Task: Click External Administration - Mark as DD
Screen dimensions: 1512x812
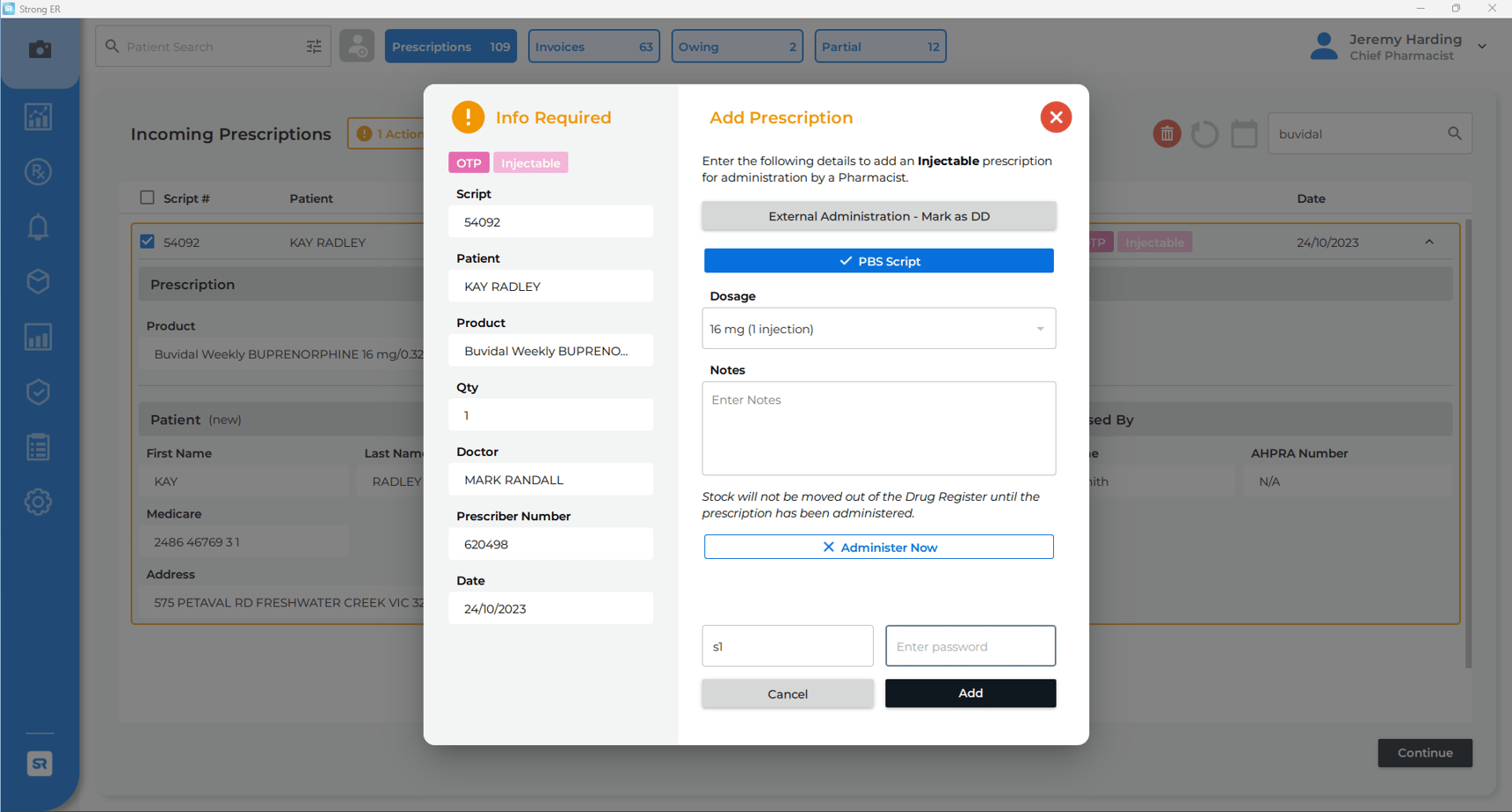Action: click(879, 216)
